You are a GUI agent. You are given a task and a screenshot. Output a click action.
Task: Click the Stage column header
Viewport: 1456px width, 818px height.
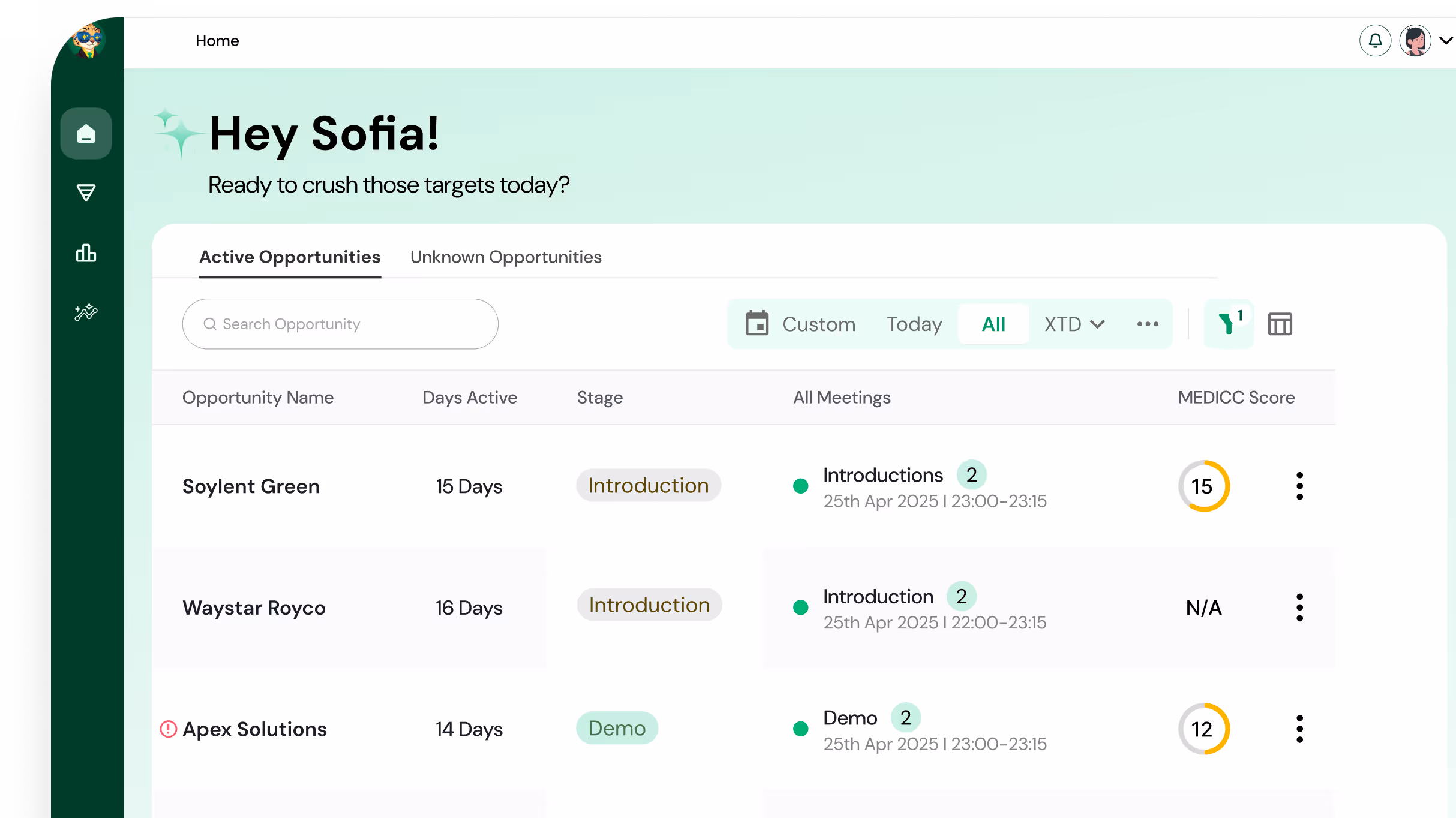point(600,398)
